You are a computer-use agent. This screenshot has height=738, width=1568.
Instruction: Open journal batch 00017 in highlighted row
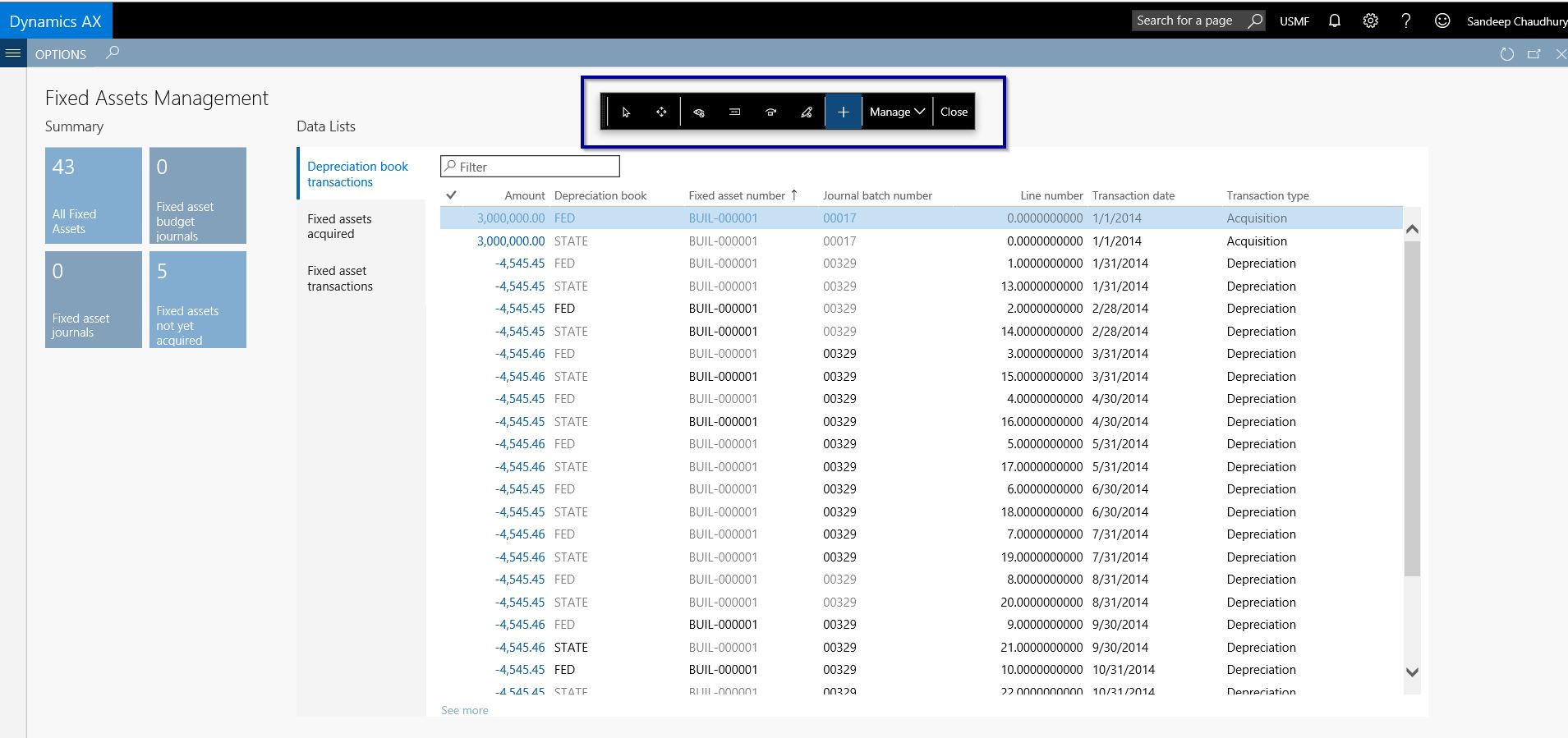839,218
